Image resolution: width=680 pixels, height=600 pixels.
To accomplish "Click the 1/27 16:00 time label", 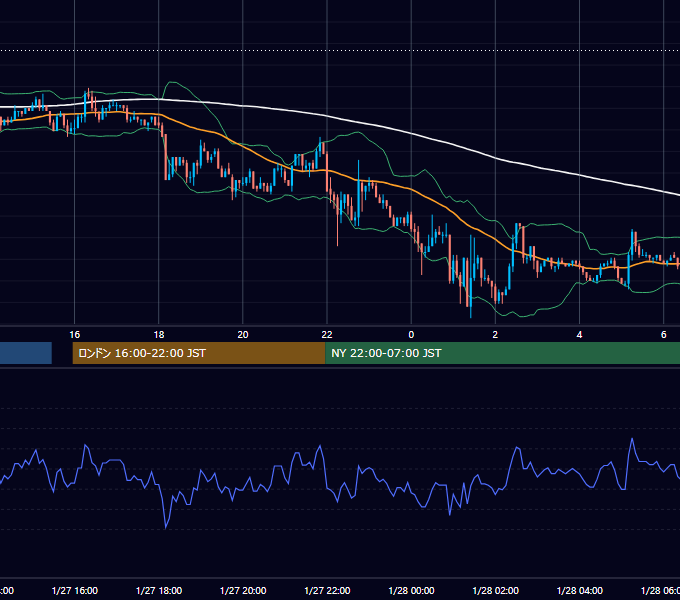I will click(75, 590).
